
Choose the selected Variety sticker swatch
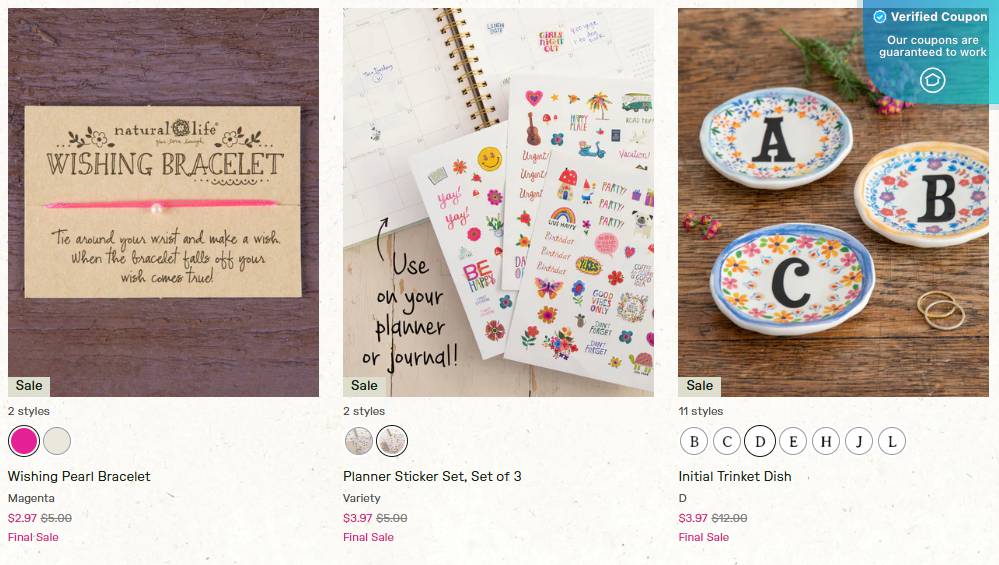[392, 441]
